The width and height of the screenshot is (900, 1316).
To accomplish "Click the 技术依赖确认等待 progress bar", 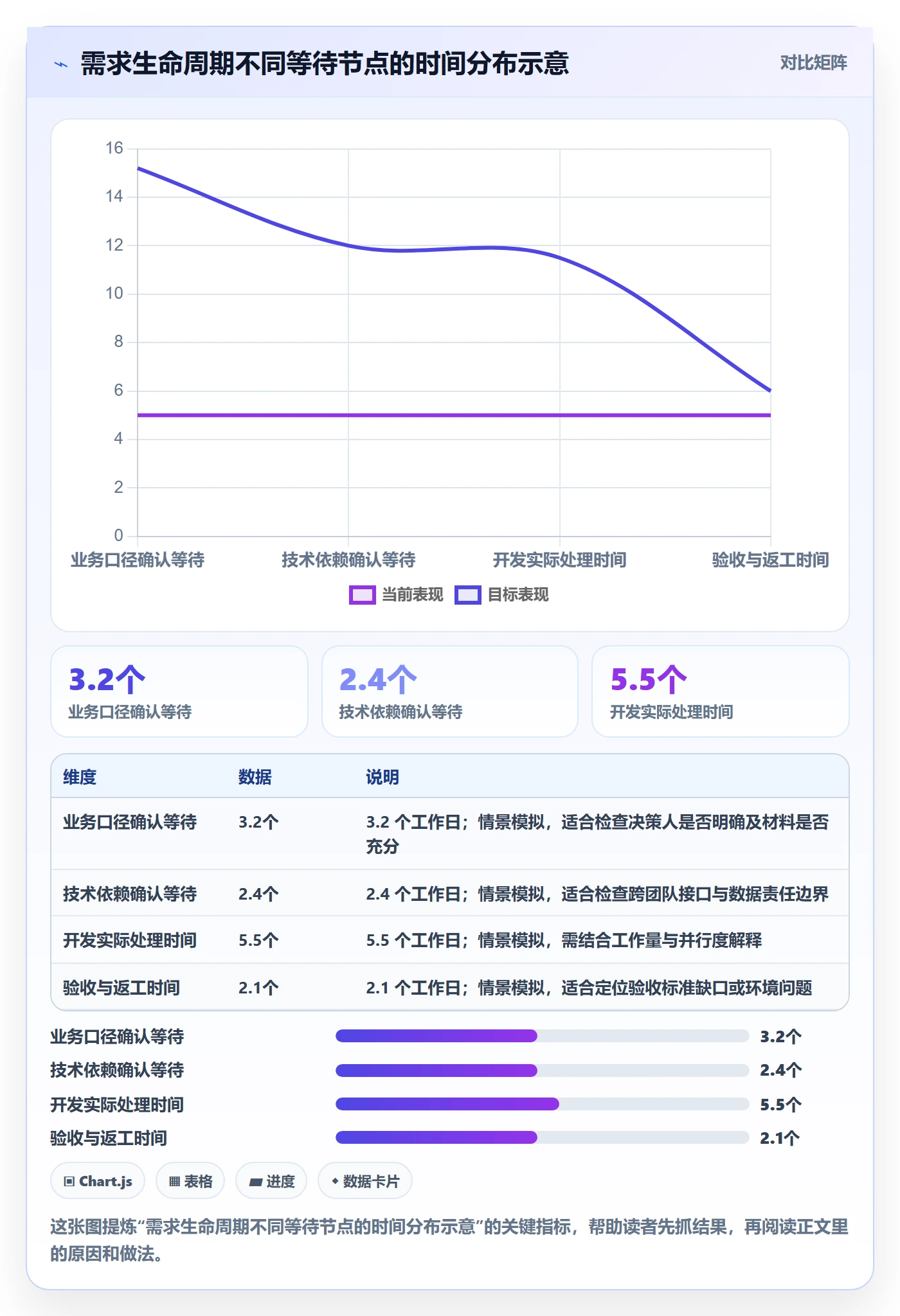I will point(542,1071).
